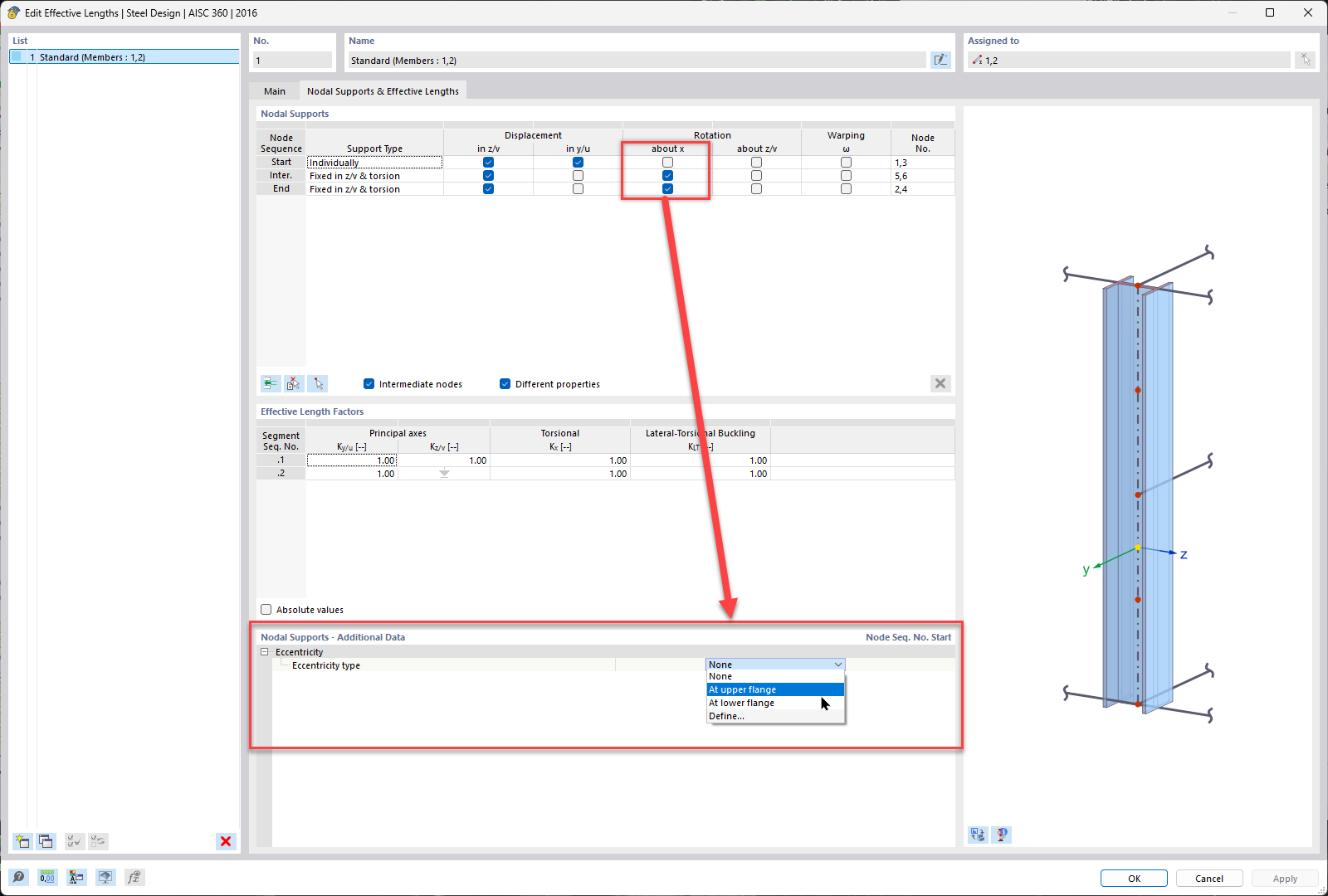Select Inter. row 'Fixed in z/v & torsion' cell

(374, 176)
